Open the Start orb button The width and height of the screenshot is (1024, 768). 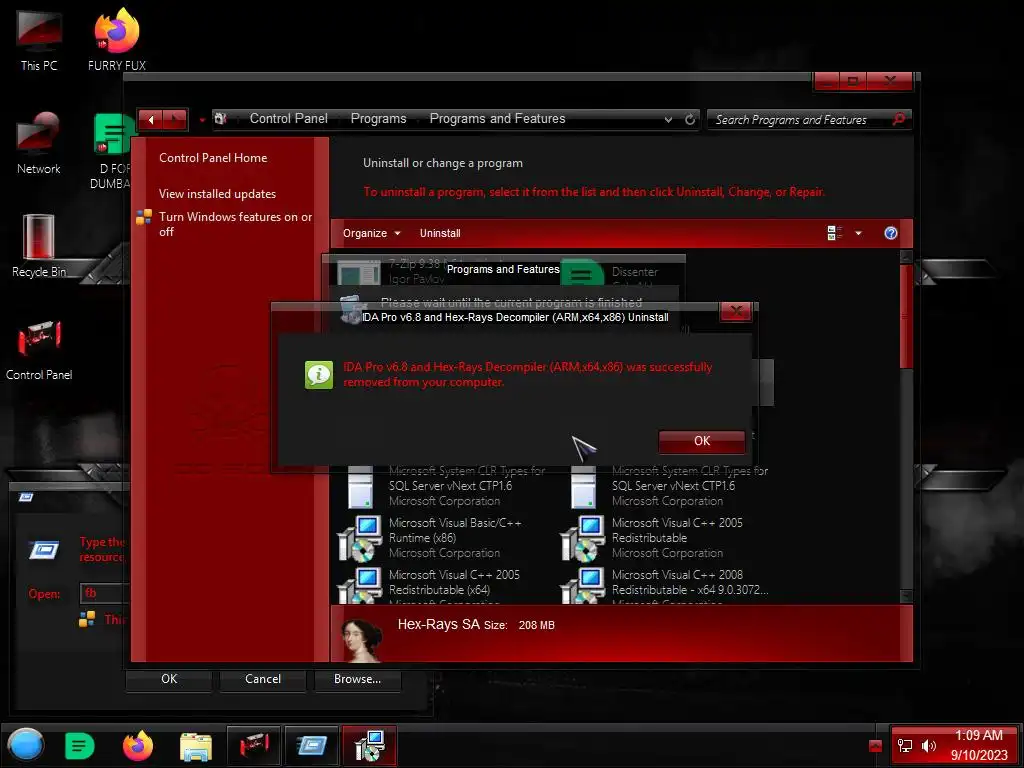tap(26, 745)
